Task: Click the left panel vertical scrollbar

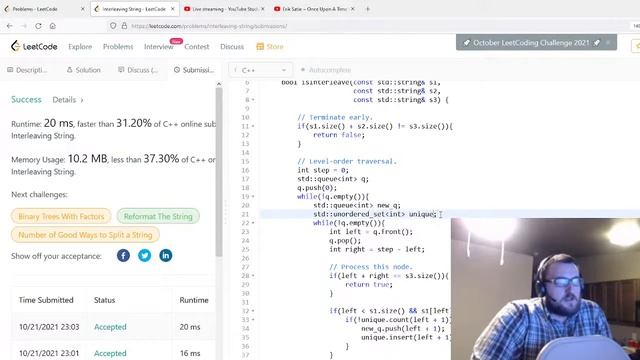Action: pos(219,171)
